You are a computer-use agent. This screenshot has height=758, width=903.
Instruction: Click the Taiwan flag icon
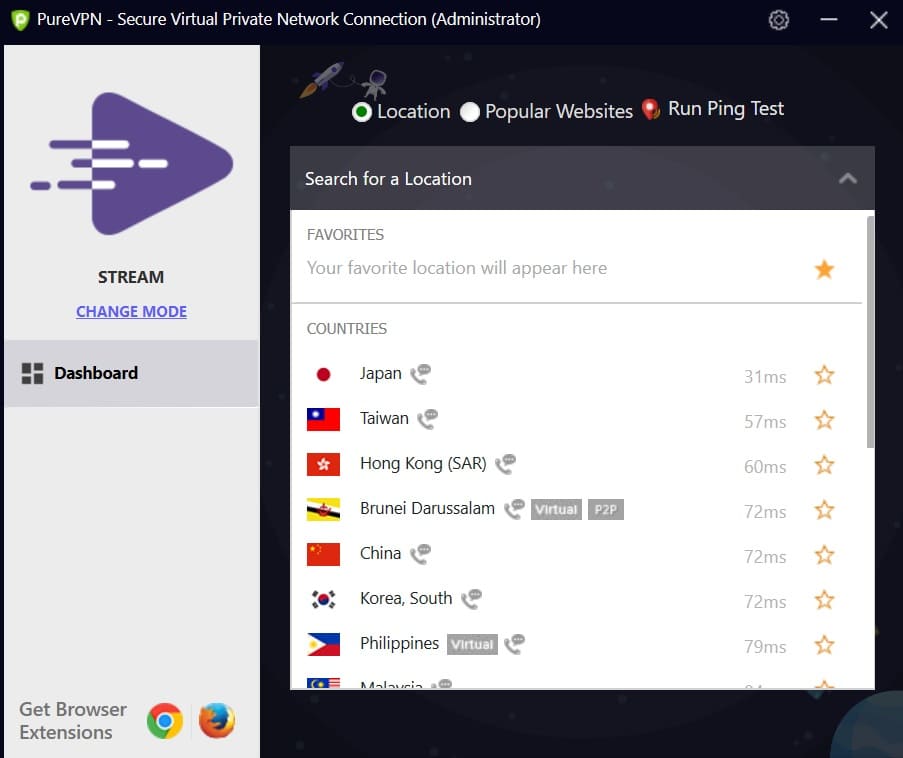pyautogui.click(x=323, y=419)
